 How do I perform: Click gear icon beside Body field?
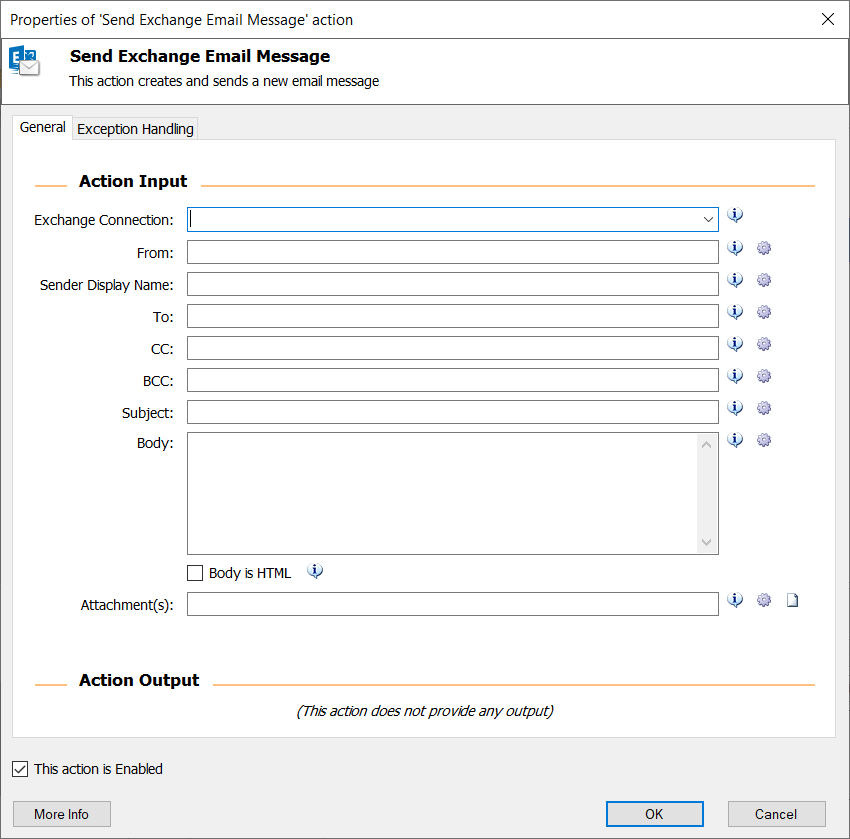pyautogui.click(x=764, y=440)
